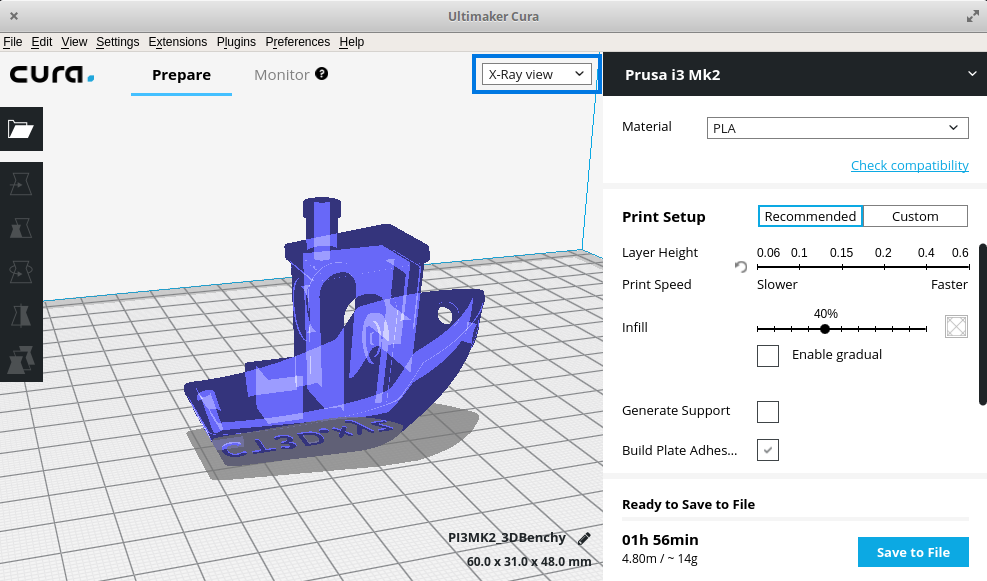Open the File menu
The height and width of the screenshot is (581, 987).
[x=13, y=42]
